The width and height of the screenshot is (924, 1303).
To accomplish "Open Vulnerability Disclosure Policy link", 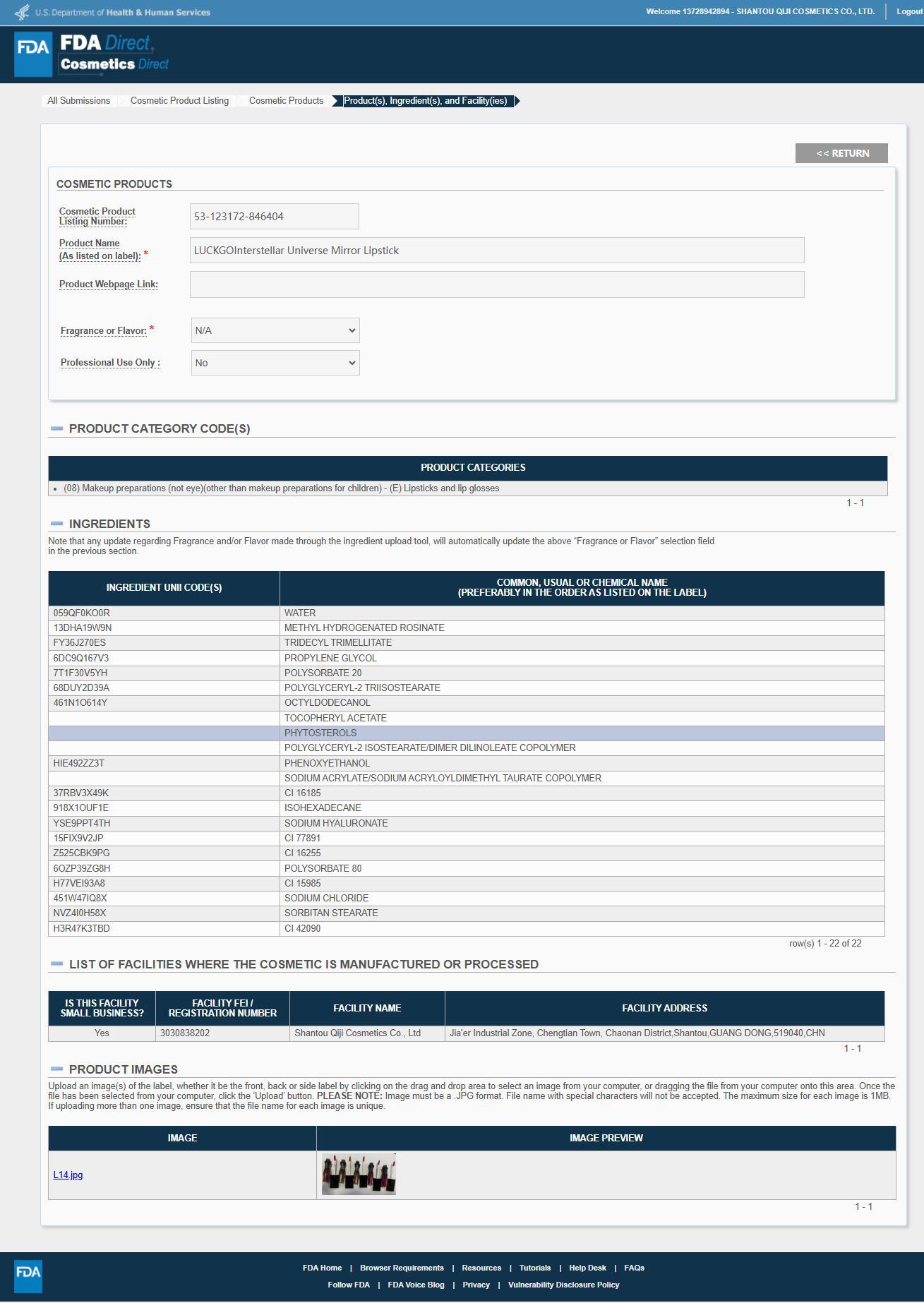I will 563,1285.
